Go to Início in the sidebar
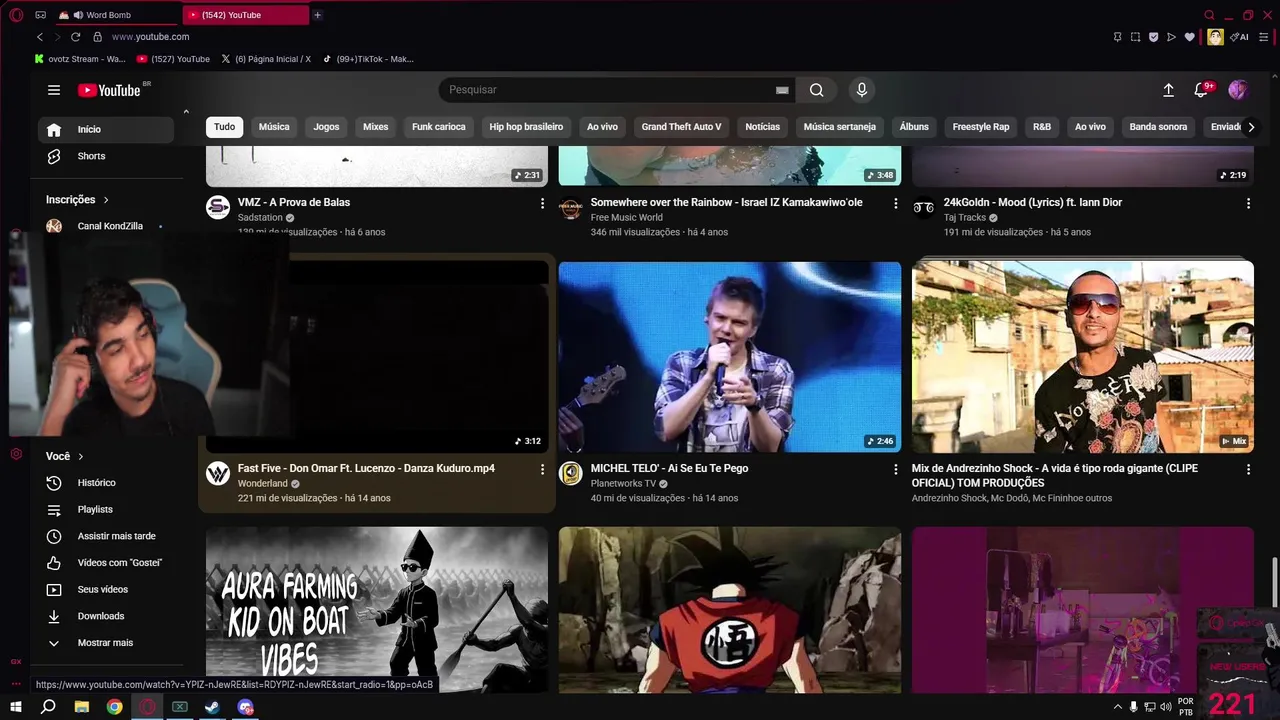This screenshot has width=1280, height=720. click(105, 129)
